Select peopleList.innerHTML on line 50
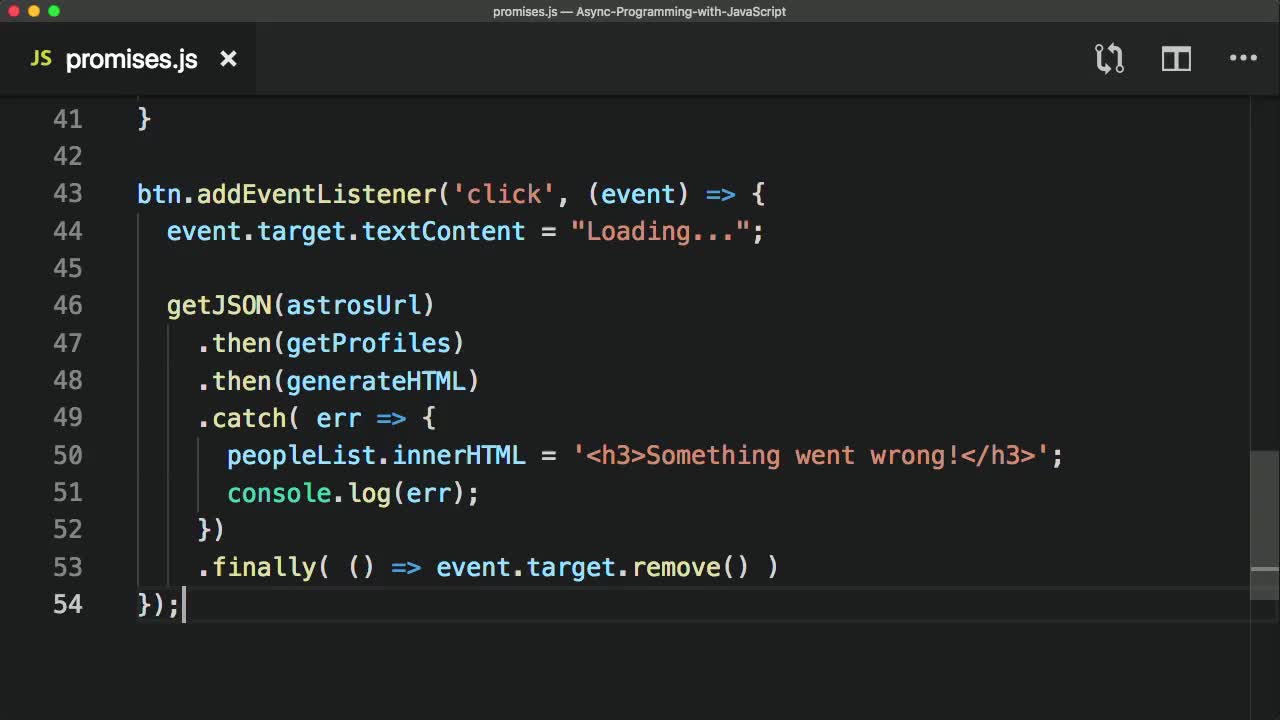The height and width of the screenshot is (720, 1280). (x=375, y=455)
